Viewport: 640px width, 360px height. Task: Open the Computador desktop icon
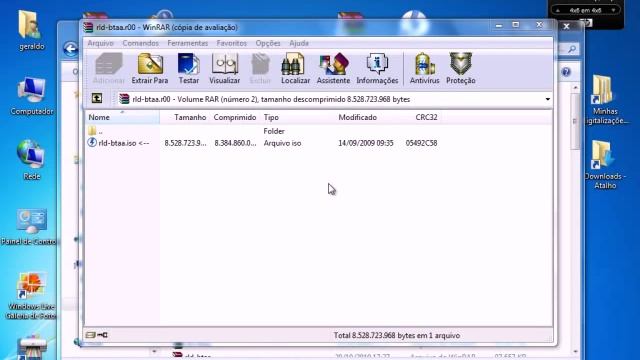(32, 96)
